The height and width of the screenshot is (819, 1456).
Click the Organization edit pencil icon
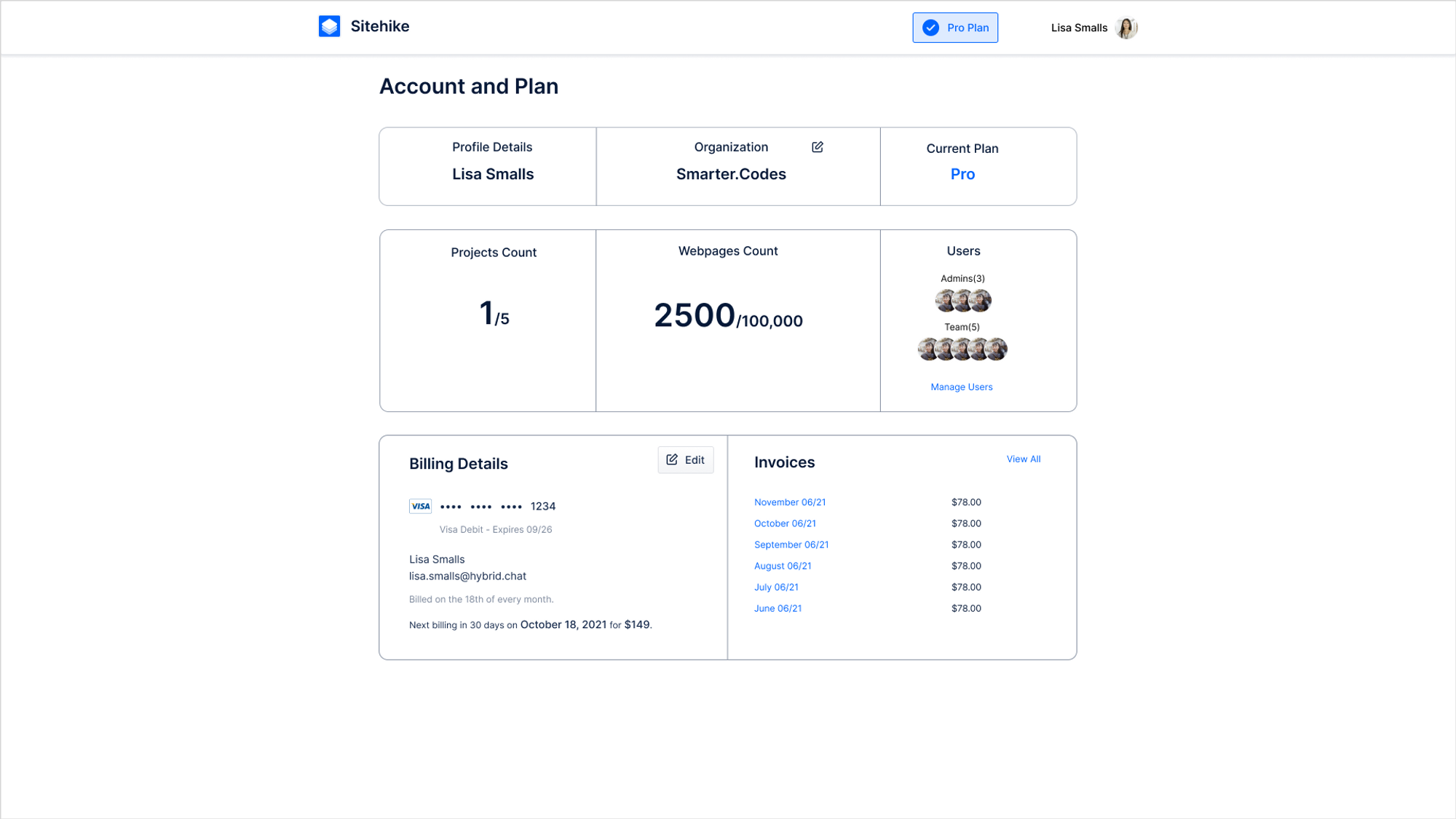point(818,147)
